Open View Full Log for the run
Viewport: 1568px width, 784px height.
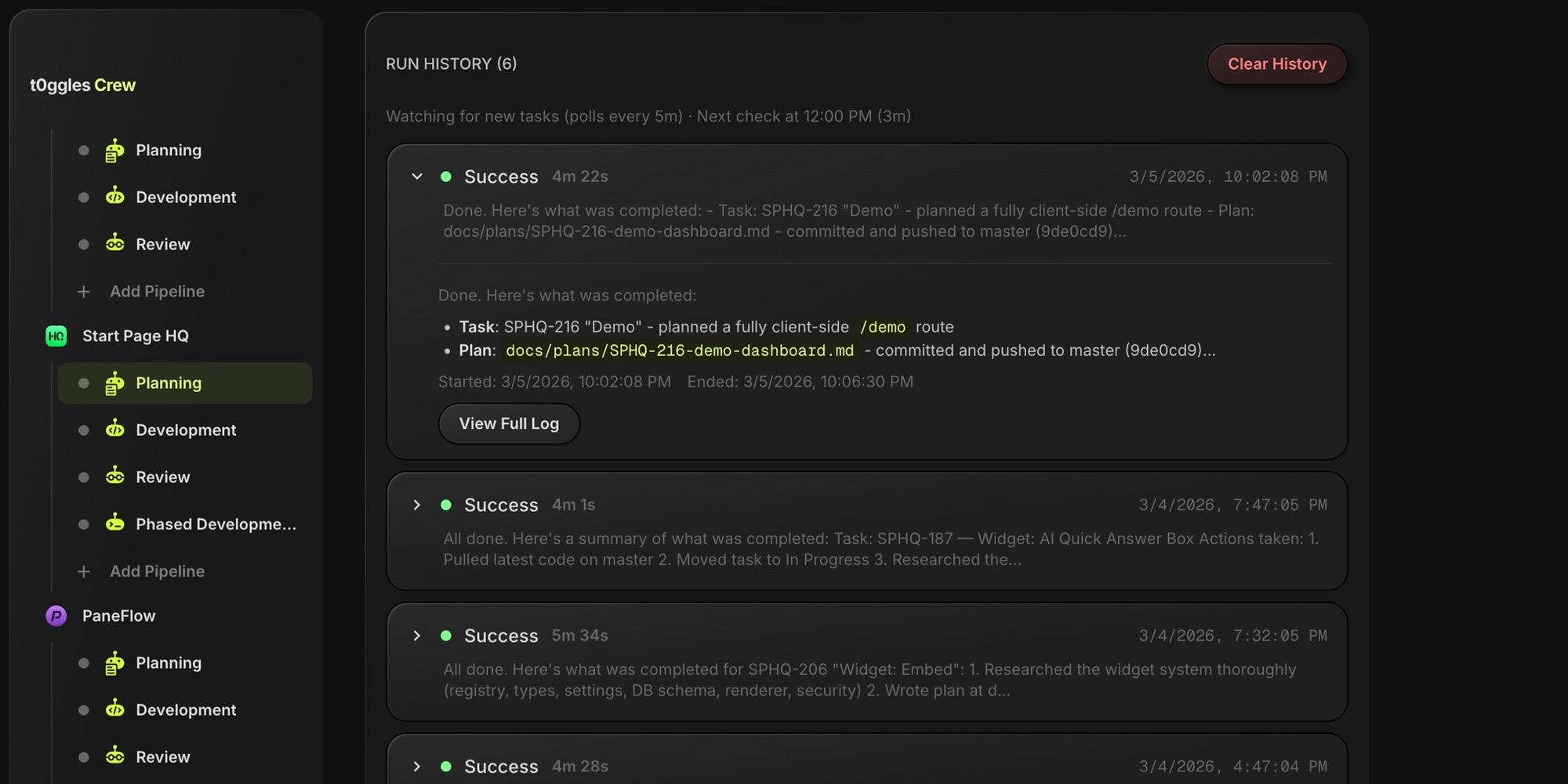pyautogui.click(x=509, y=424)
